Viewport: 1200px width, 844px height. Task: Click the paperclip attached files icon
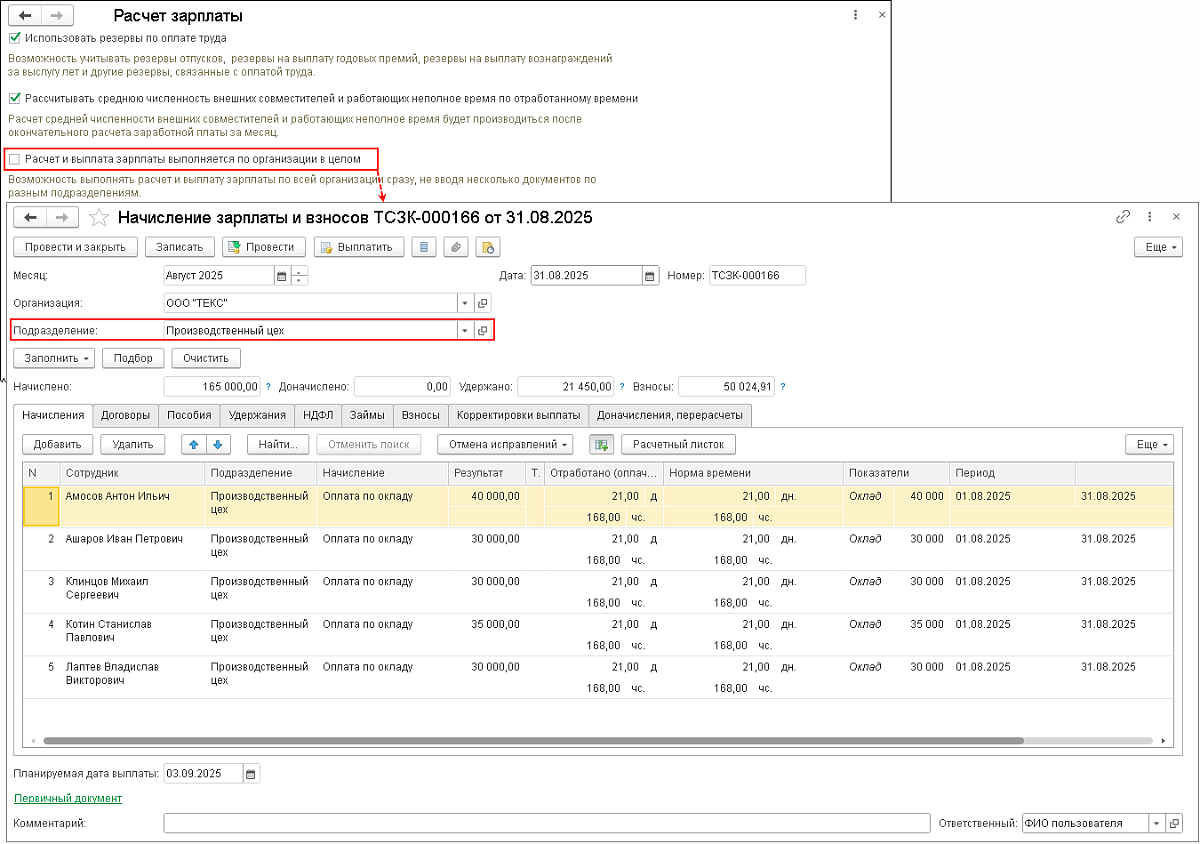455,247
